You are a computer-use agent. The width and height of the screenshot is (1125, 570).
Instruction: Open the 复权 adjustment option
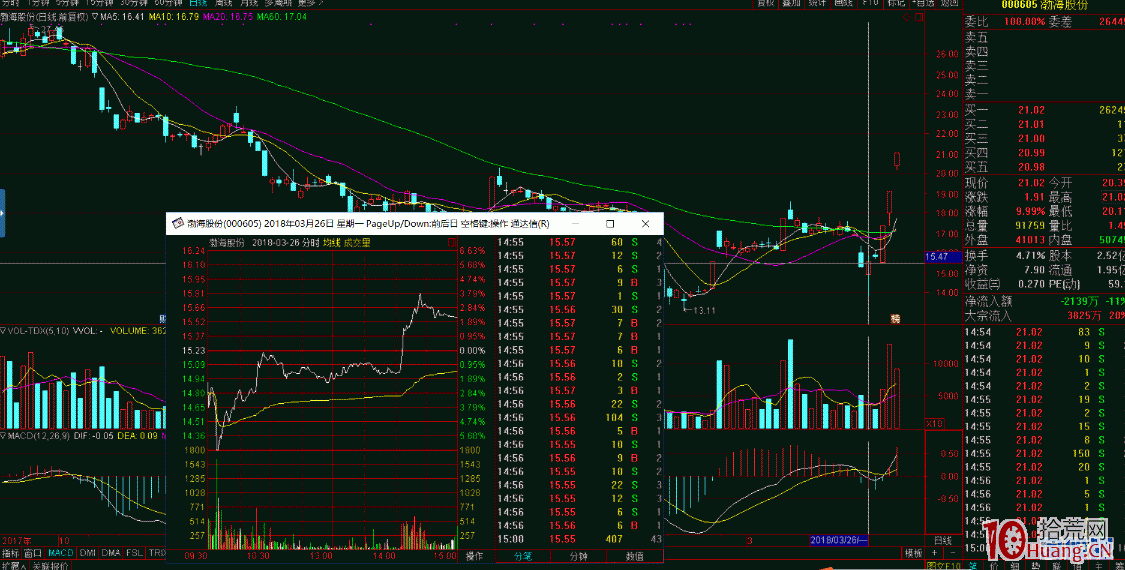point(766,4)
